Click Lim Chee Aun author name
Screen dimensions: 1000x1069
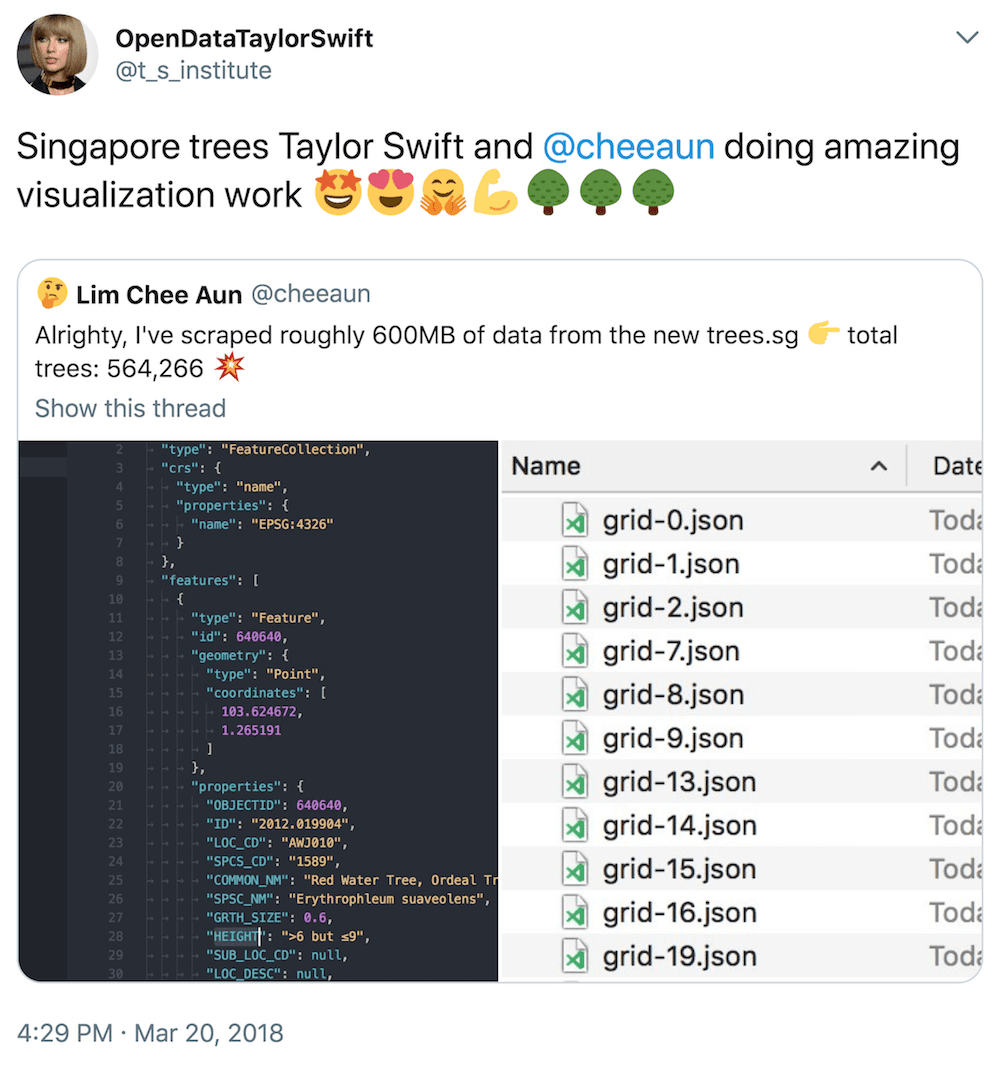159,294
